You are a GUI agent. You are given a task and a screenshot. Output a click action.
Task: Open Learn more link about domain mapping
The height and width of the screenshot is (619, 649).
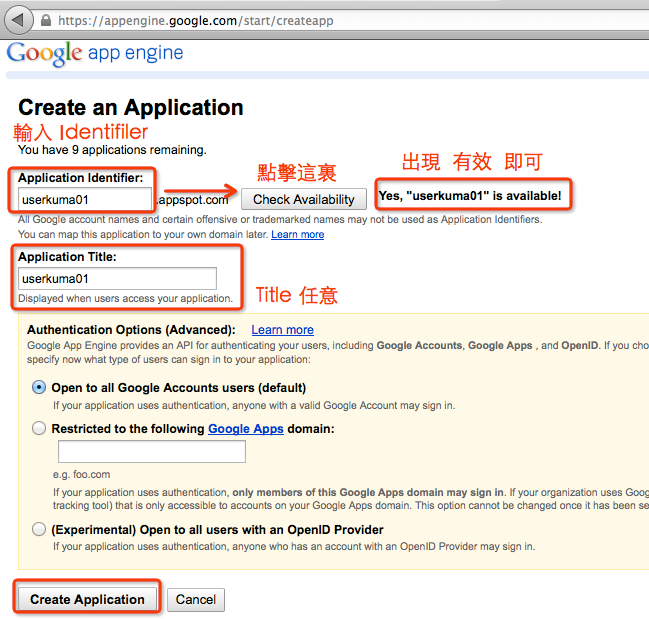pyautogui.click(x=297, y=234)
